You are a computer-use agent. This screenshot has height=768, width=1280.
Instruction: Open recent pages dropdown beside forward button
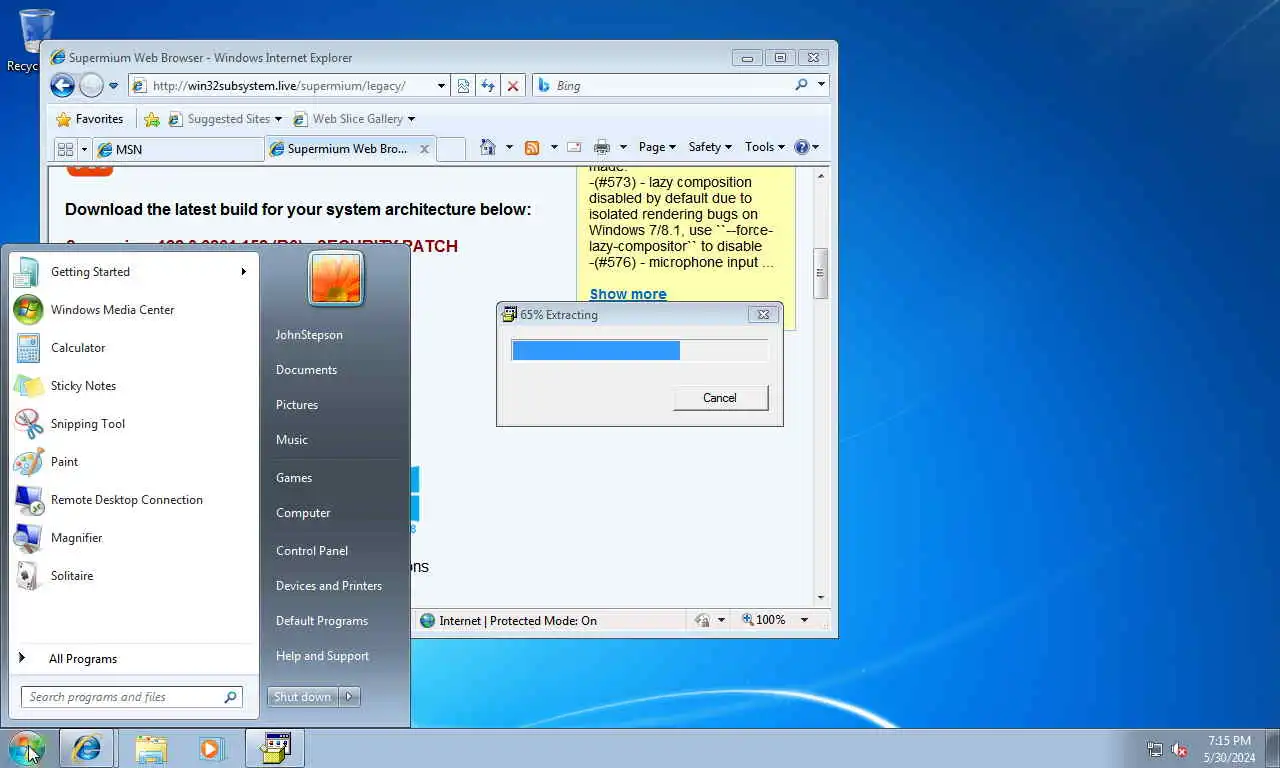[x=113, y=86]
